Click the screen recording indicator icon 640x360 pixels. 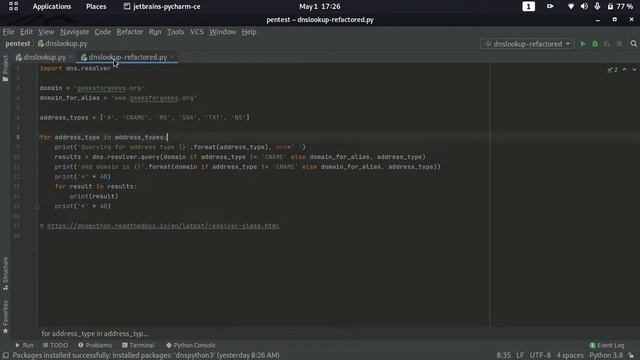(x=550, y=7)
